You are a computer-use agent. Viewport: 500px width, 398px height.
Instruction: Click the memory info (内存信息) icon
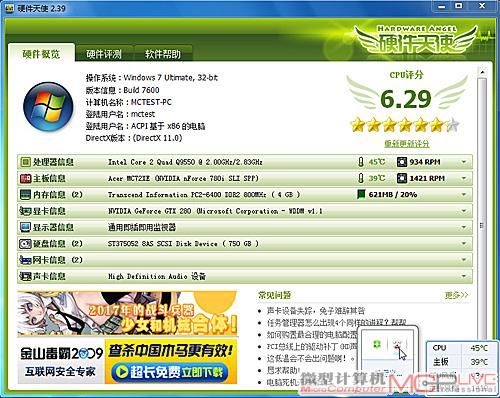[x=25, y=195]
